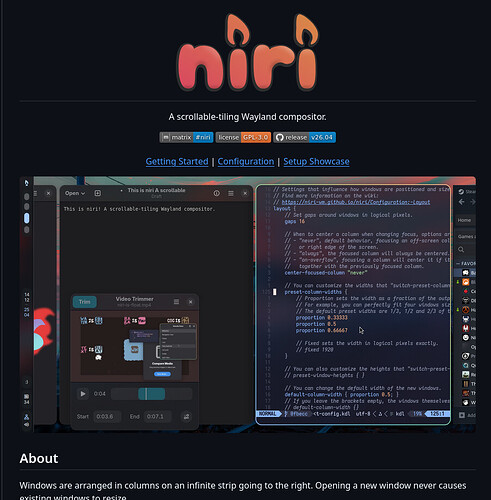The width and height of the screenshot is (491, 500).
Task: Click the About heading
Action: pyautogui.click(x=39, y=458)
